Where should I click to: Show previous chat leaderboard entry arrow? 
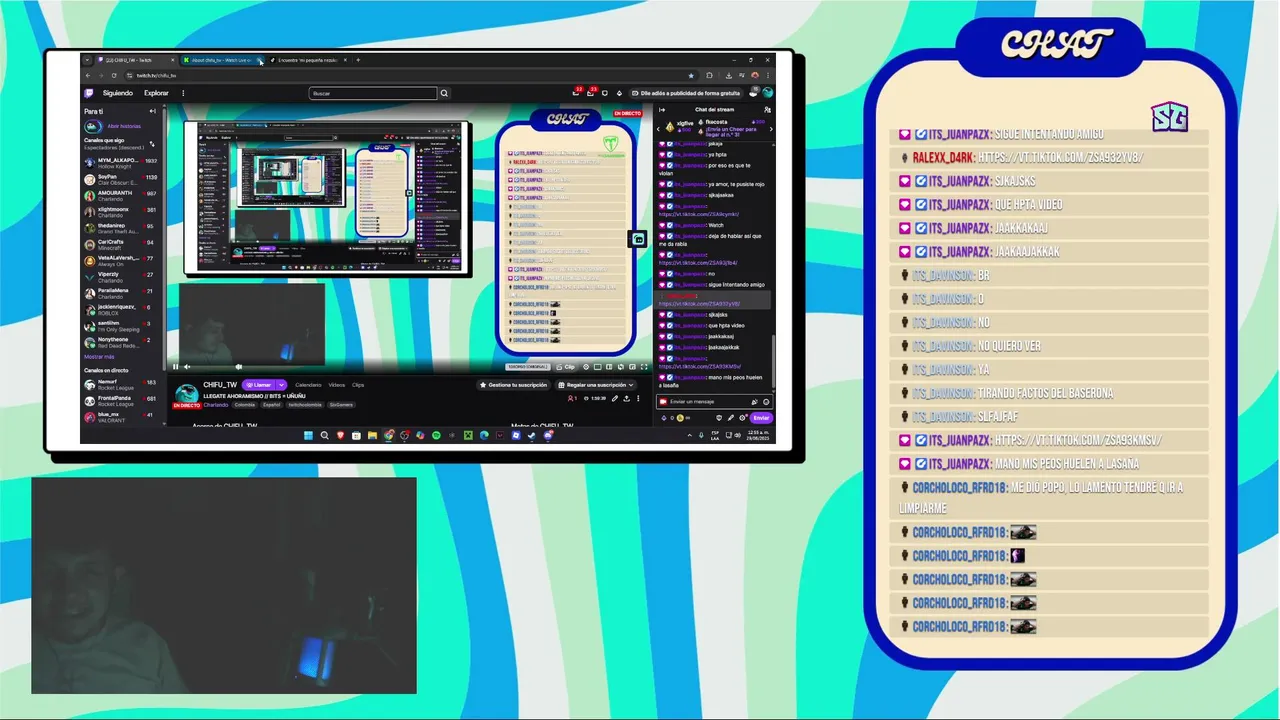[x=658, y=129]
